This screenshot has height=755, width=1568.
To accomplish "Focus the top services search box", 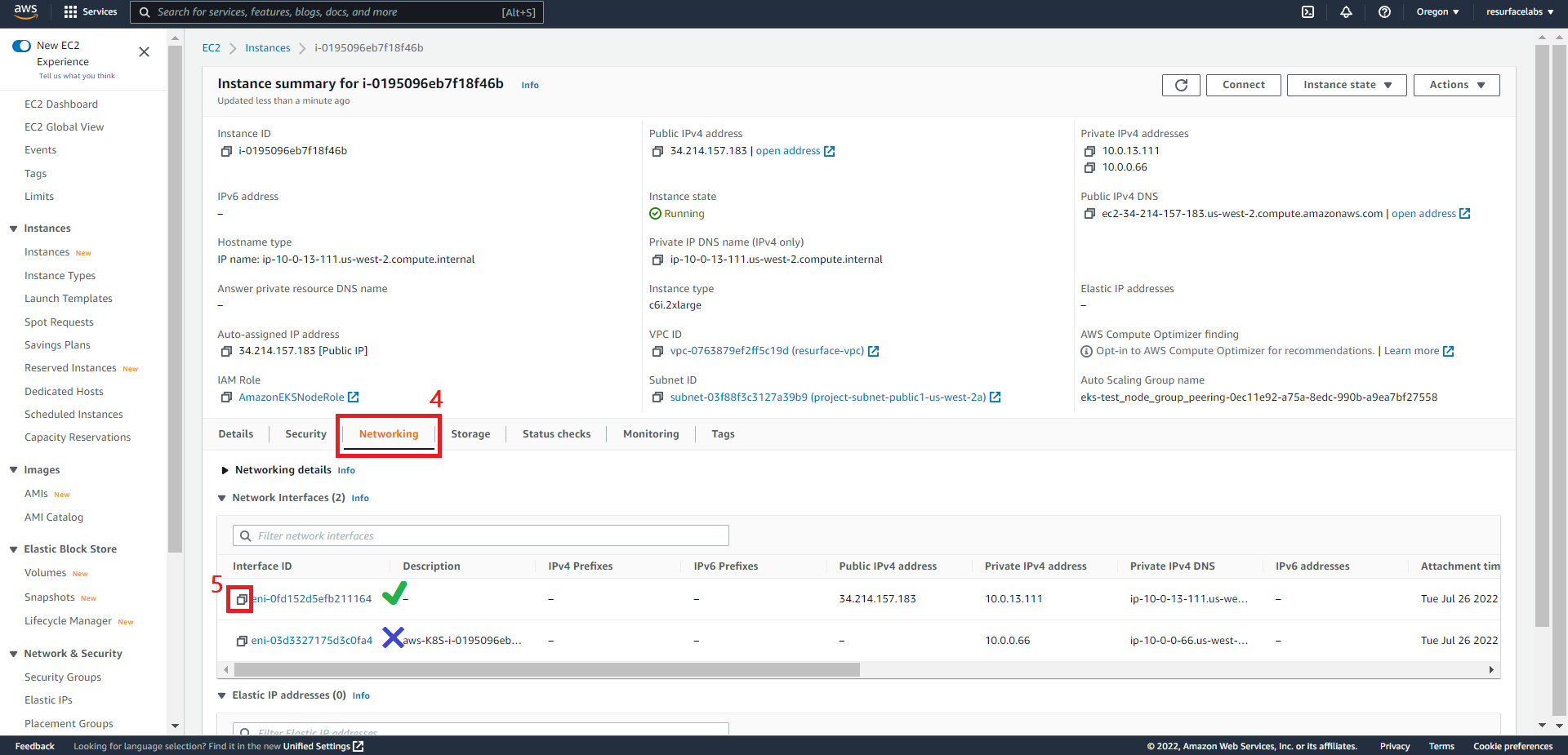I will [x=336, y=12].
